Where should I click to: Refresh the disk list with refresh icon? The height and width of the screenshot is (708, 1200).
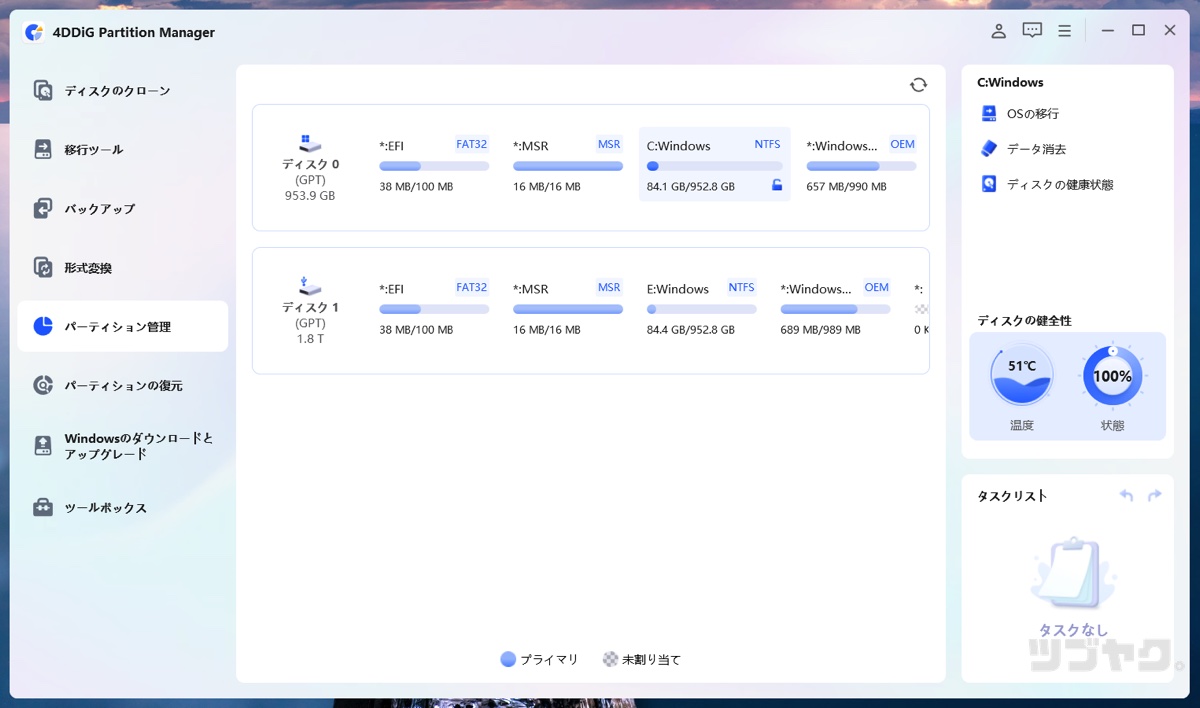pos(918,85)
